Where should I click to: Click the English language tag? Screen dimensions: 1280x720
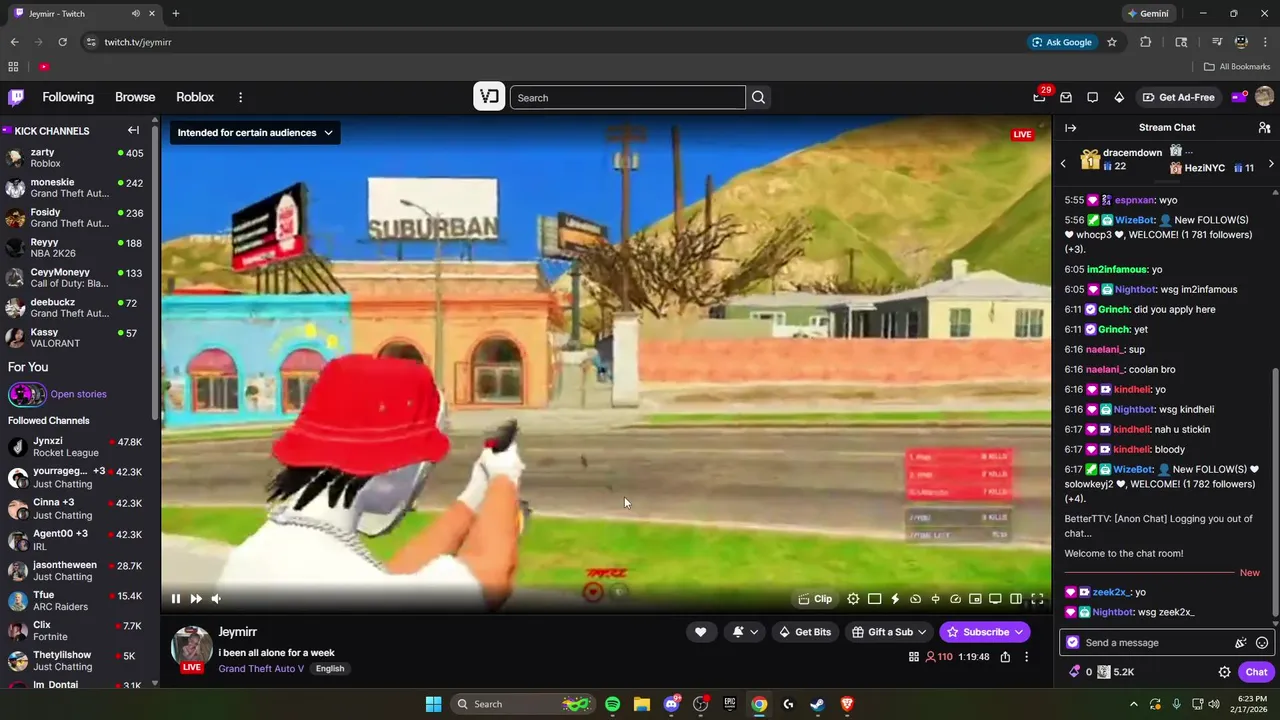(330, 669)
